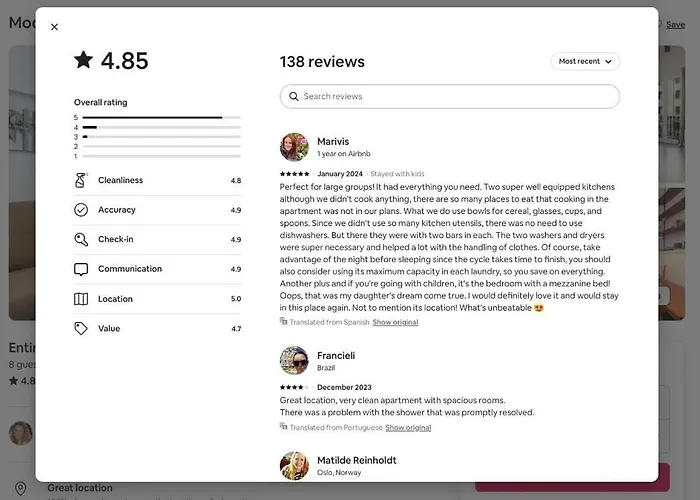Image resolution: width=700 pixels, height=500 pixels.
Task: Click the Location map icon
Action: (x=81, y=299)
